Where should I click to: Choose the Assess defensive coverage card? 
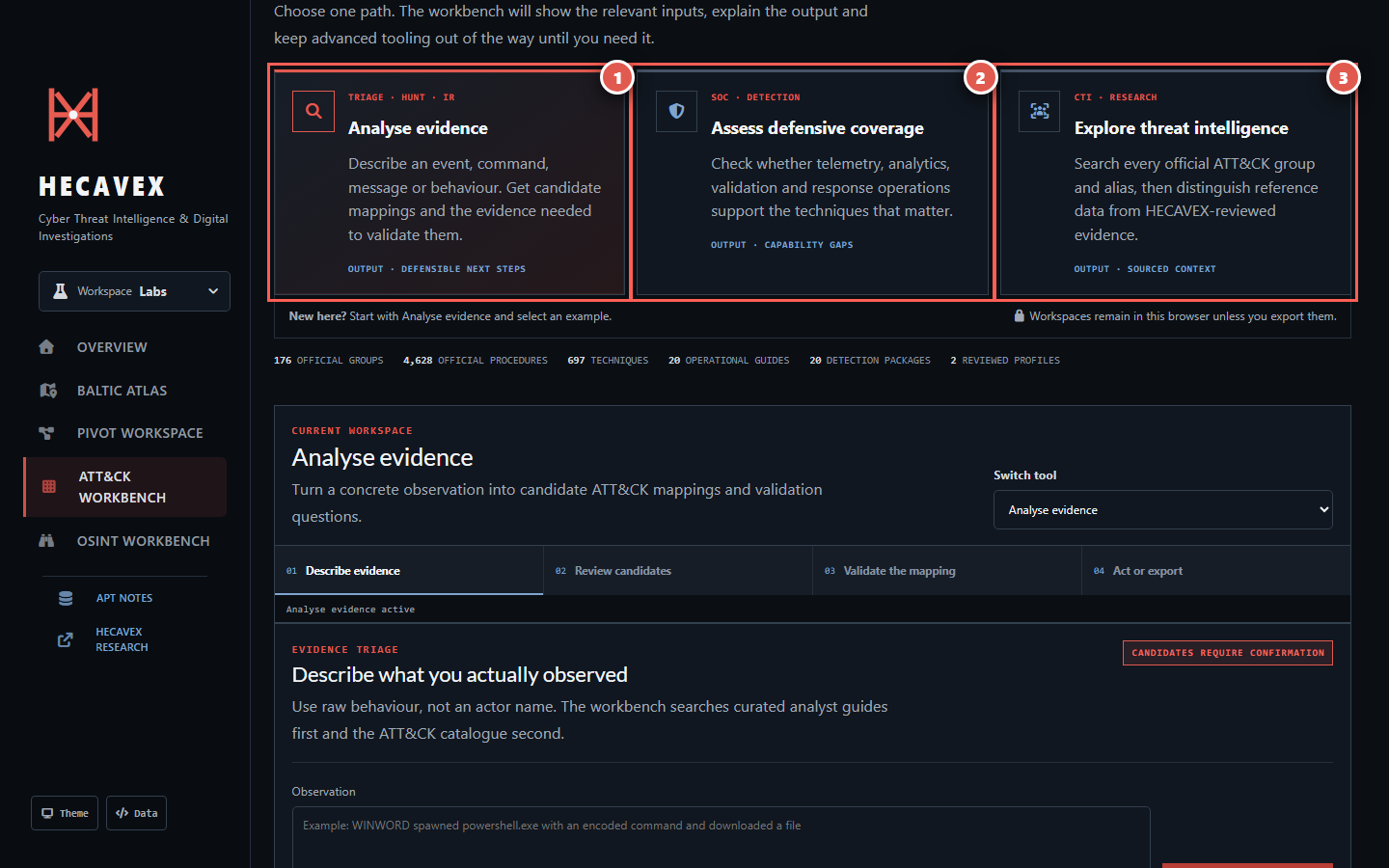pos(812,182)
